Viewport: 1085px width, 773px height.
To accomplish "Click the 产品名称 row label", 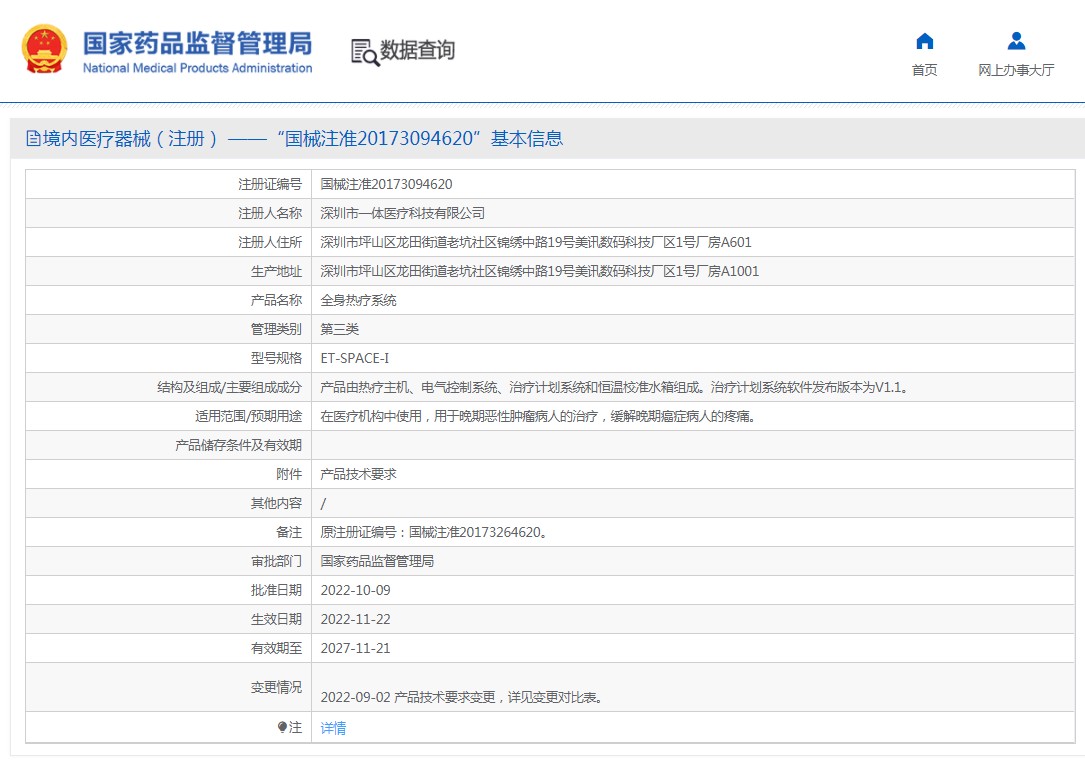I will click(276, 300).
